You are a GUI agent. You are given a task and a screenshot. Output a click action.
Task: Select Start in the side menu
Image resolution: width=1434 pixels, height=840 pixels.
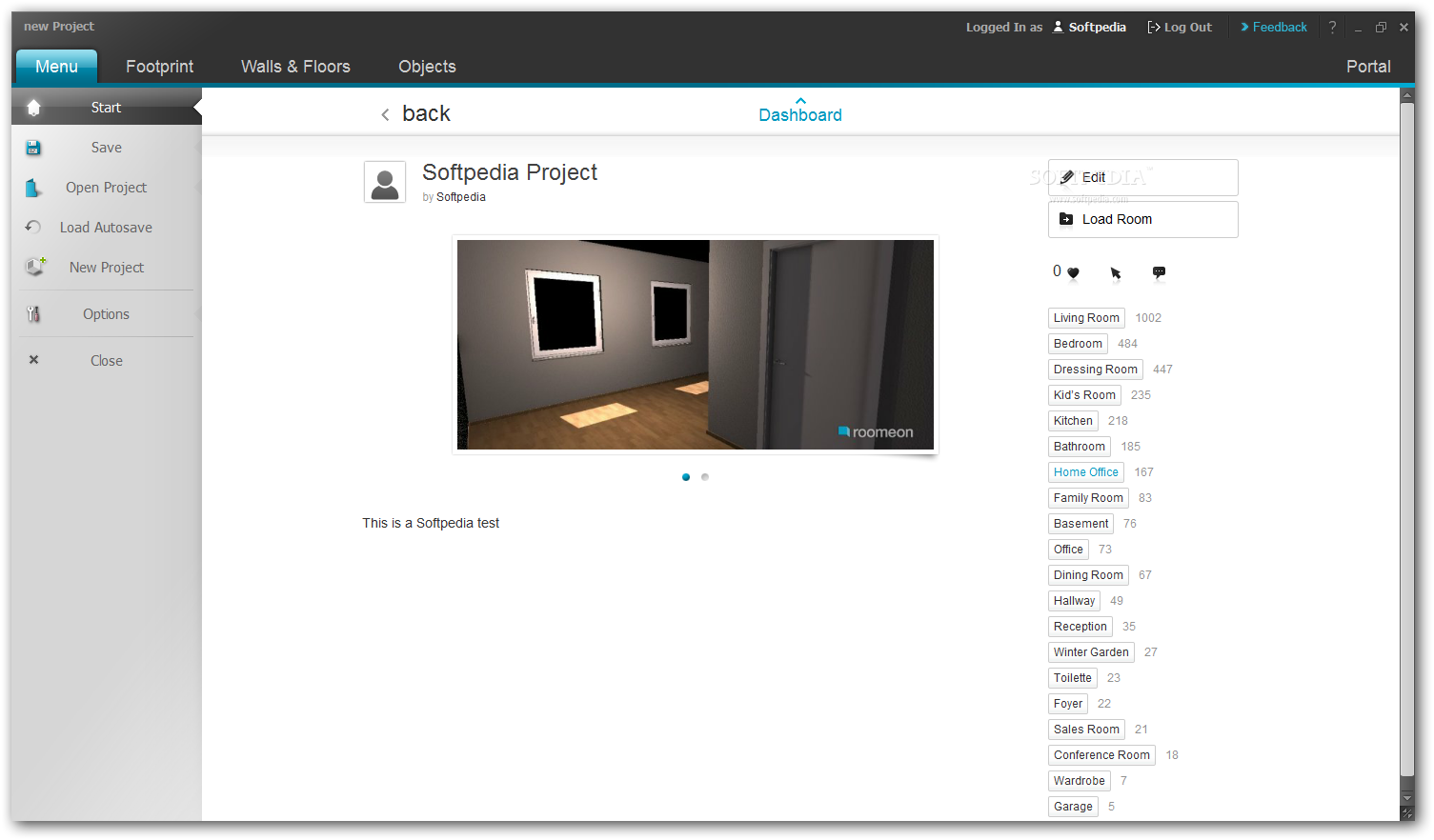point(107,108)
